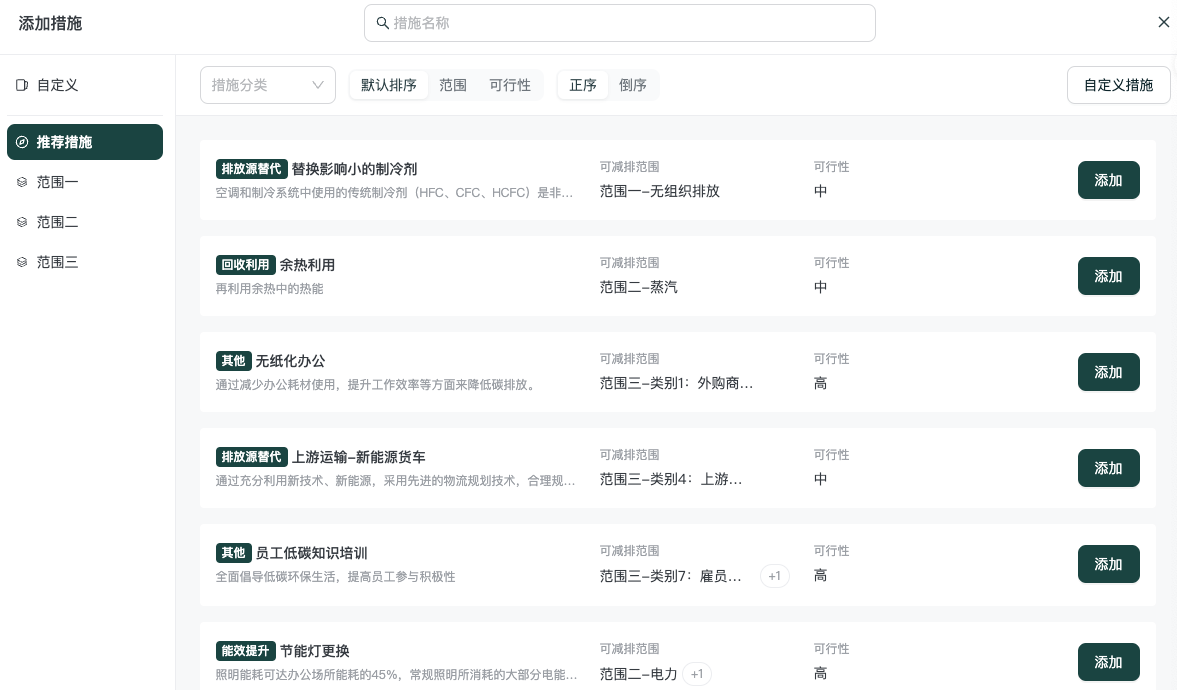This screenshot has width=1177, height=690.
Task: Click the search magnifier icon
Action: 382,23
